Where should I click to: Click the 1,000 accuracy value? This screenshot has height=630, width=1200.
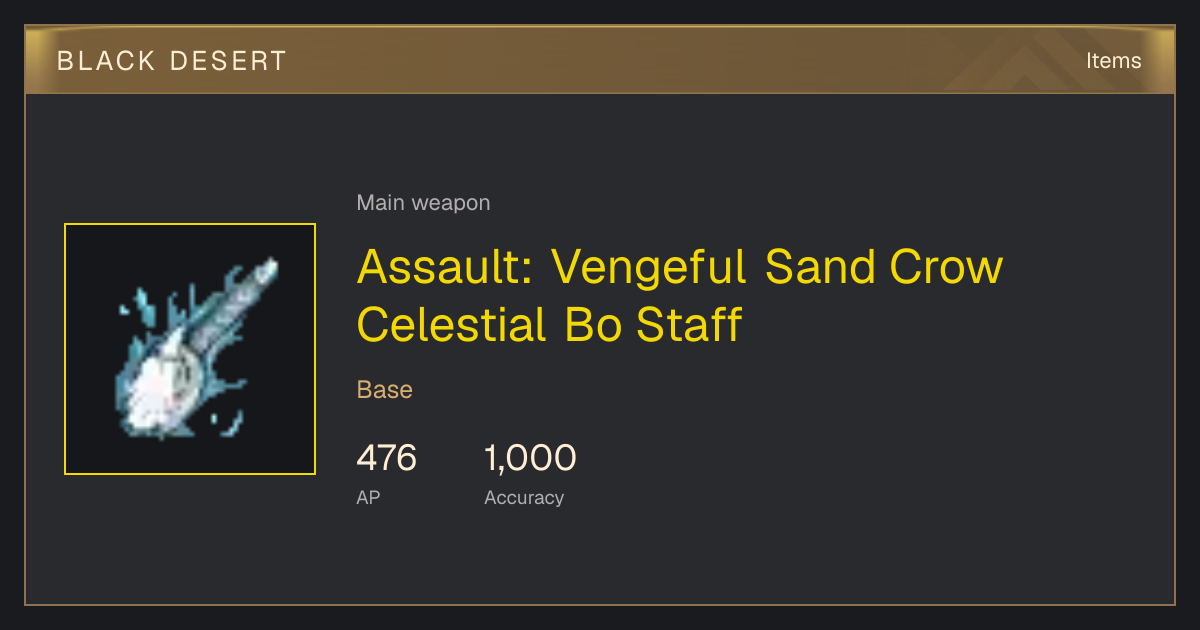(530, 458)
